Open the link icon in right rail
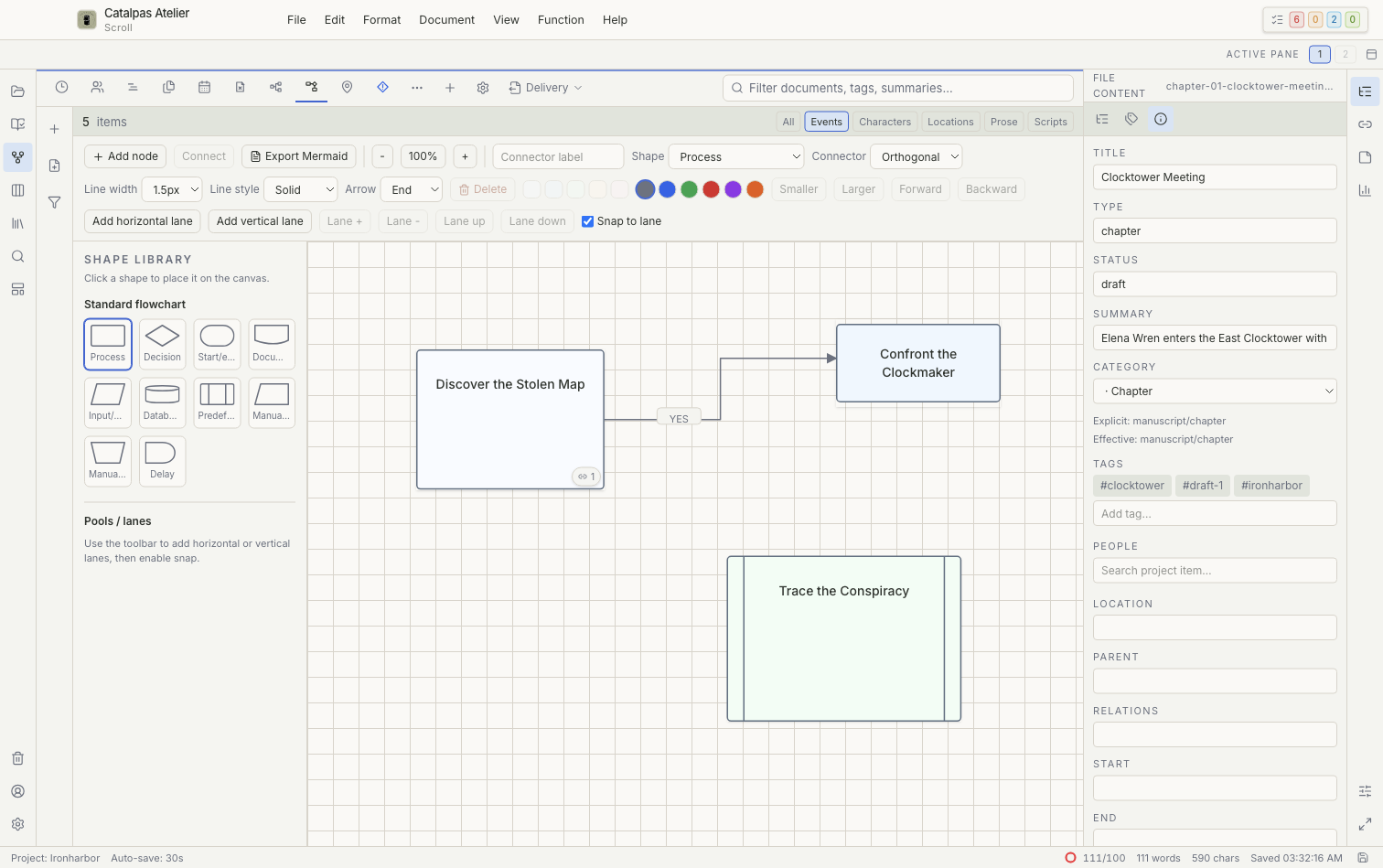Image resolution: width=1383 pixels, height=868 pixels. (1365, 124)
